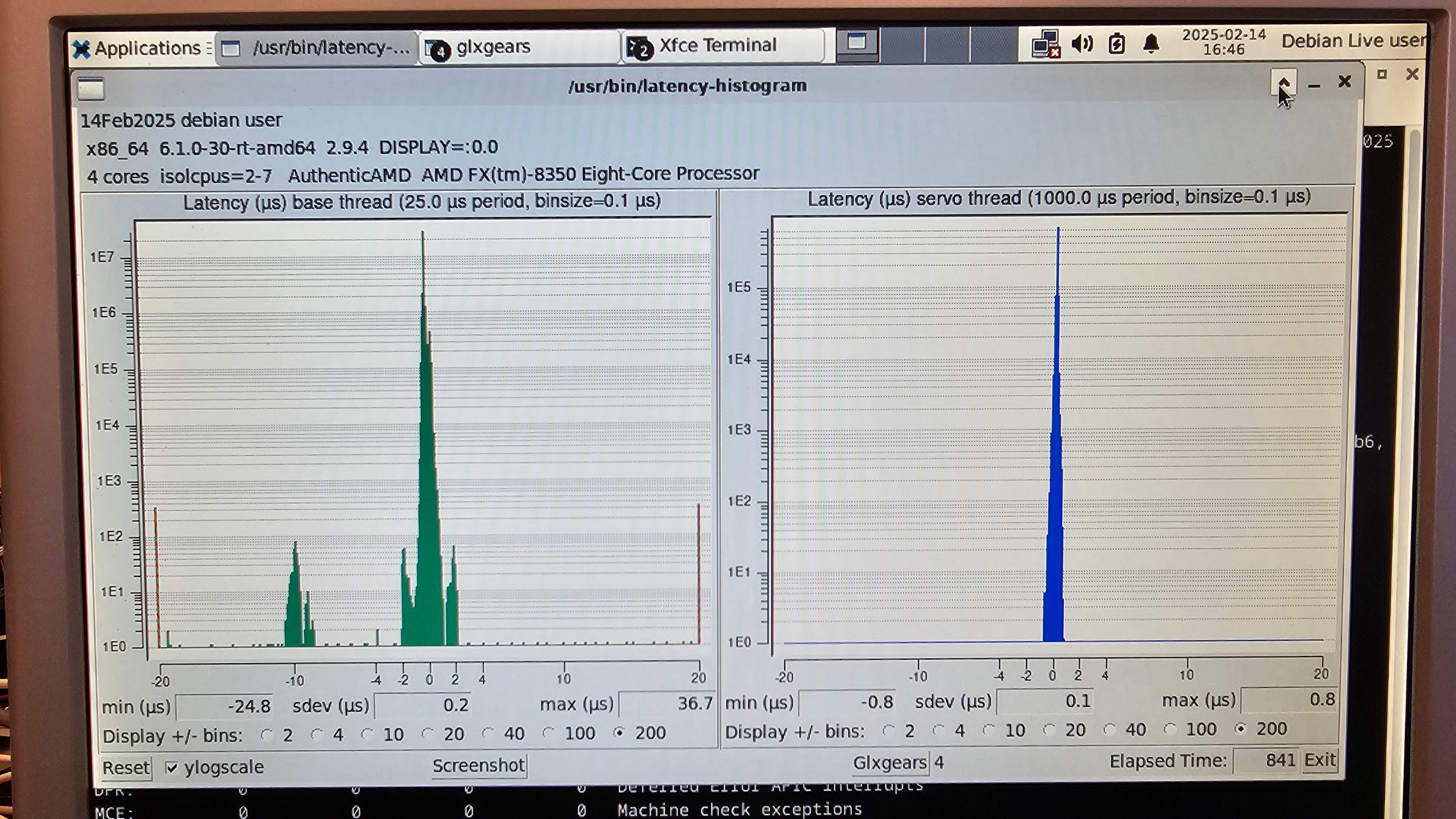Screen dimensions: 1456x819
Task: Click the servo thread latency chart title
Action: (x=1059, y=198)
